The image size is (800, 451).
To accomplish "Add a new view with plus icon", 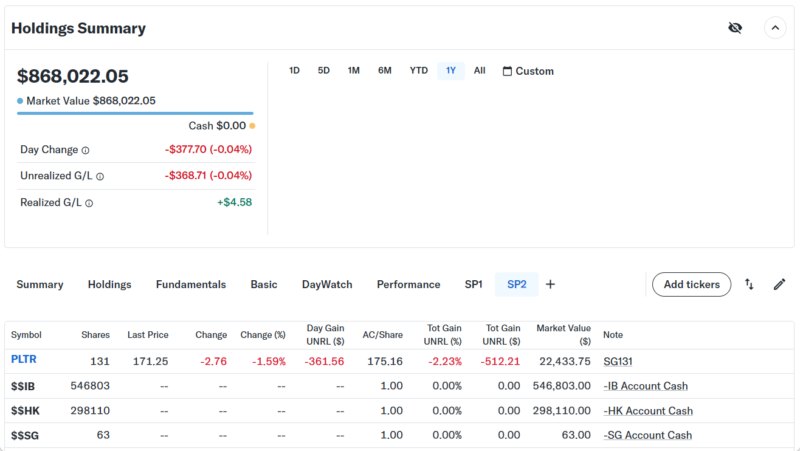I will (550, 285).
